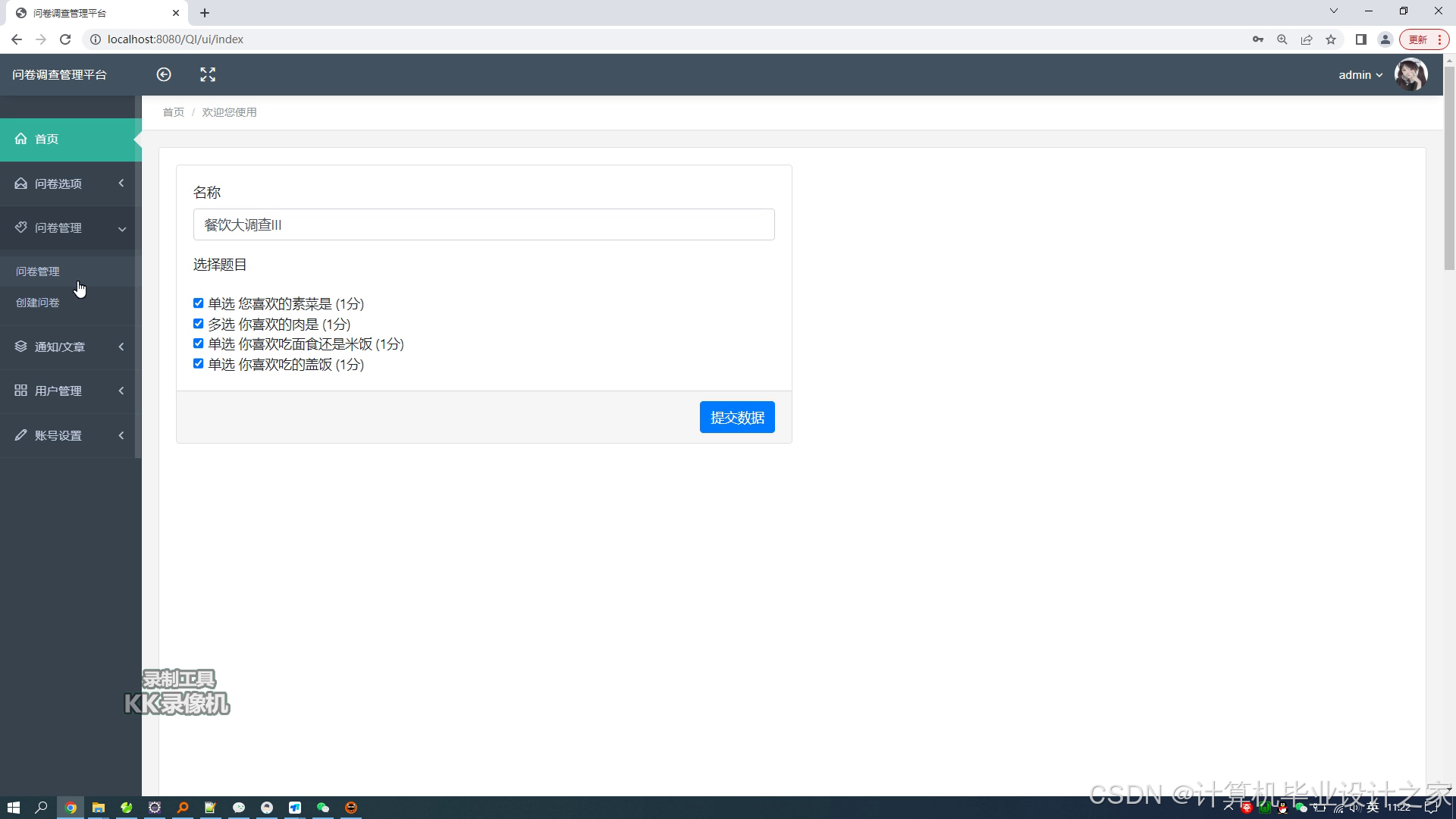The height and width of the screenshot is (819, 1456).
Task: Open the 问卷管理 submenu item
Action: 38,271
